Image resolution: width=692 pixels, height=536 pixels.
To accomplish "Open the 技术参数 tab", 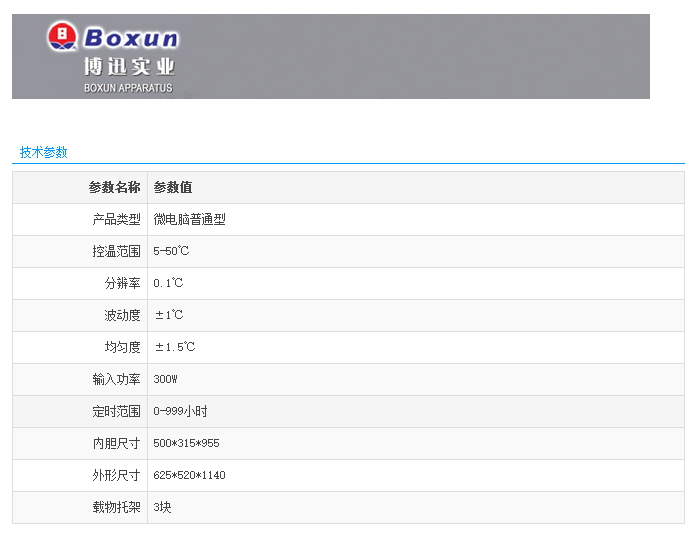I will [44, 152].
